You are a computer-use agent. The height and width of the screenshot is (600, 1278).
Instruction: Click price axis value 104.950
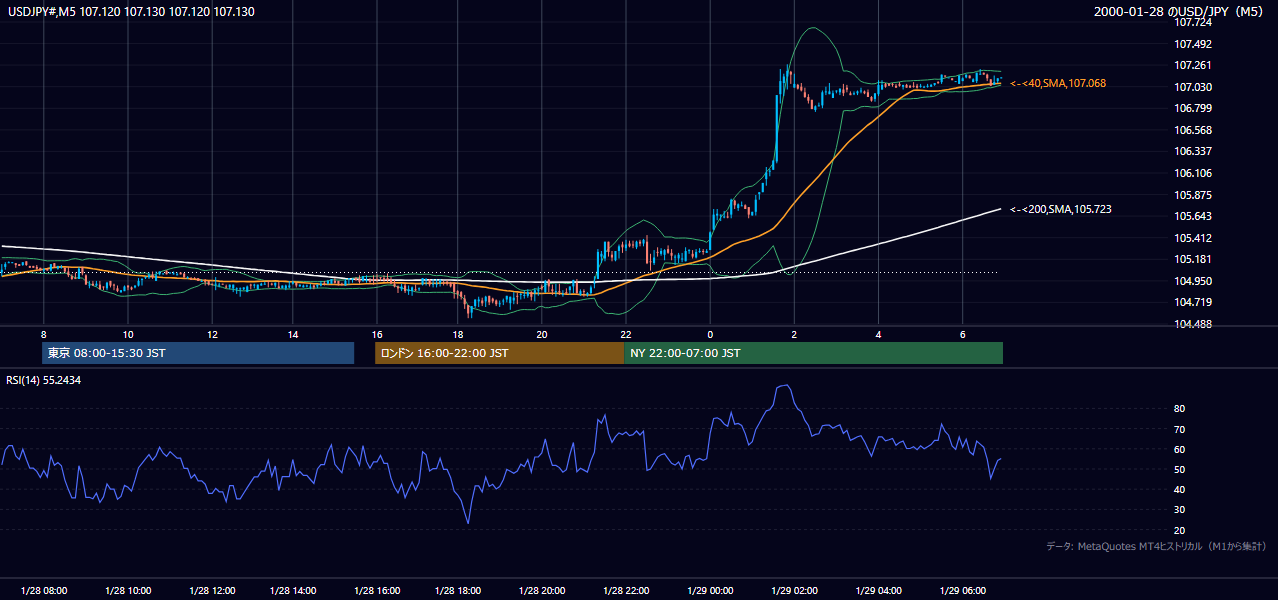1193,281
